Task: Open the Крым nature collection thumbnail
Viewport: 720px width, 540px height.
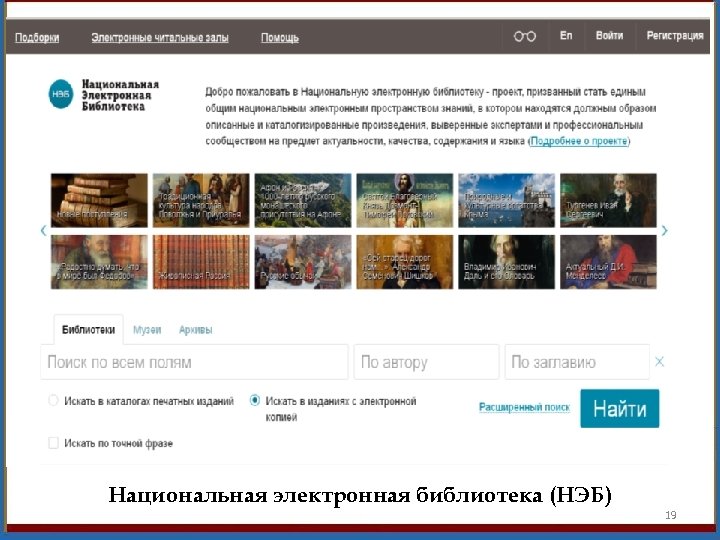Action: (506, 200)
